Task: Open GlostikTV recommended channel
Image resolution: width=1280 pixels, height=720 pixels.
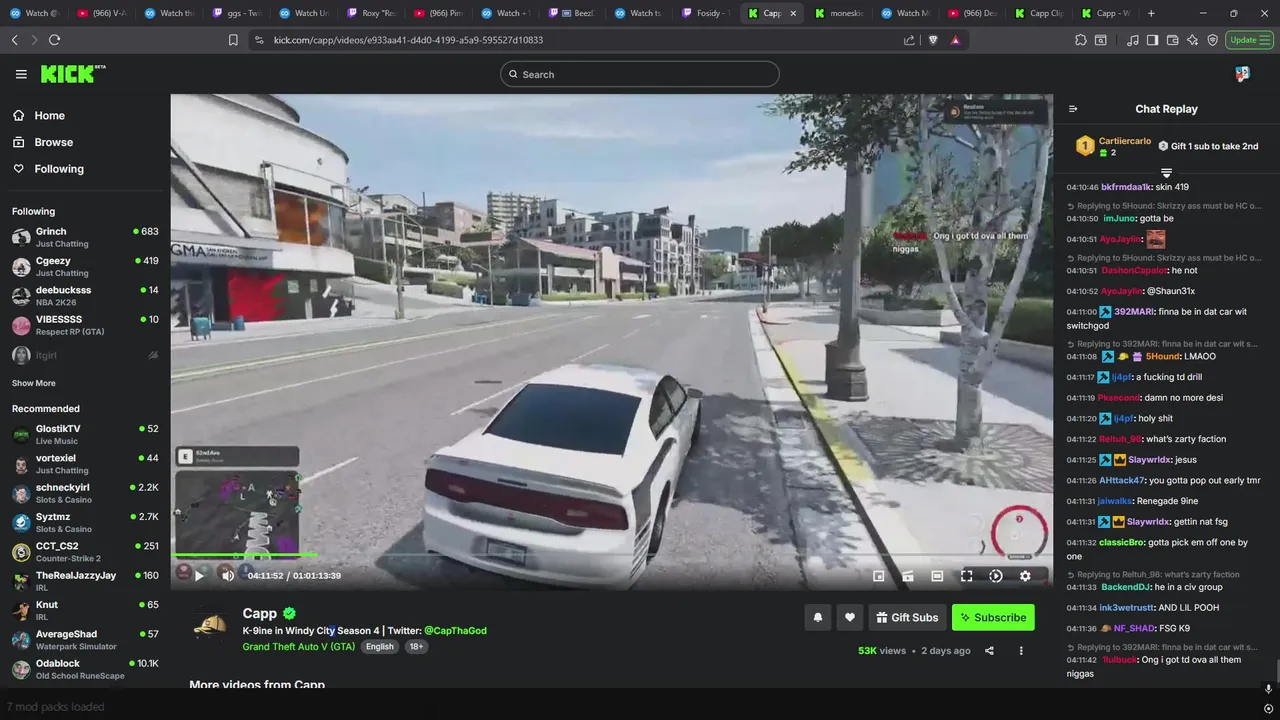Action: tap(85, 434)
